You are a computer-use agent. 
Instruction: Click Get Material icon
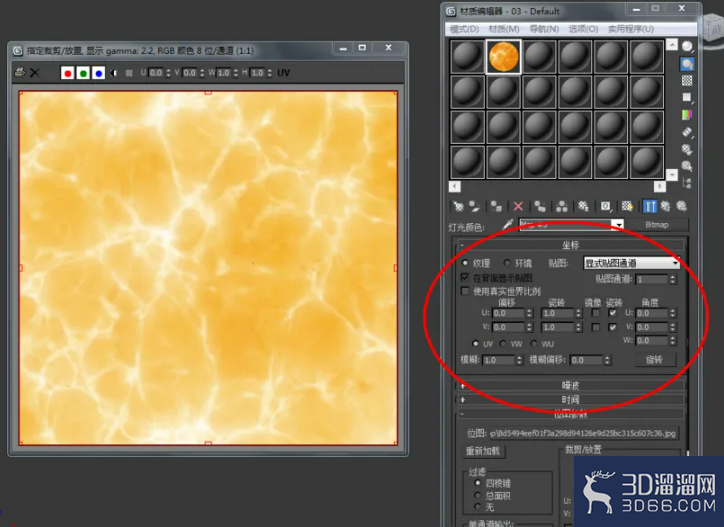point(458,206)
